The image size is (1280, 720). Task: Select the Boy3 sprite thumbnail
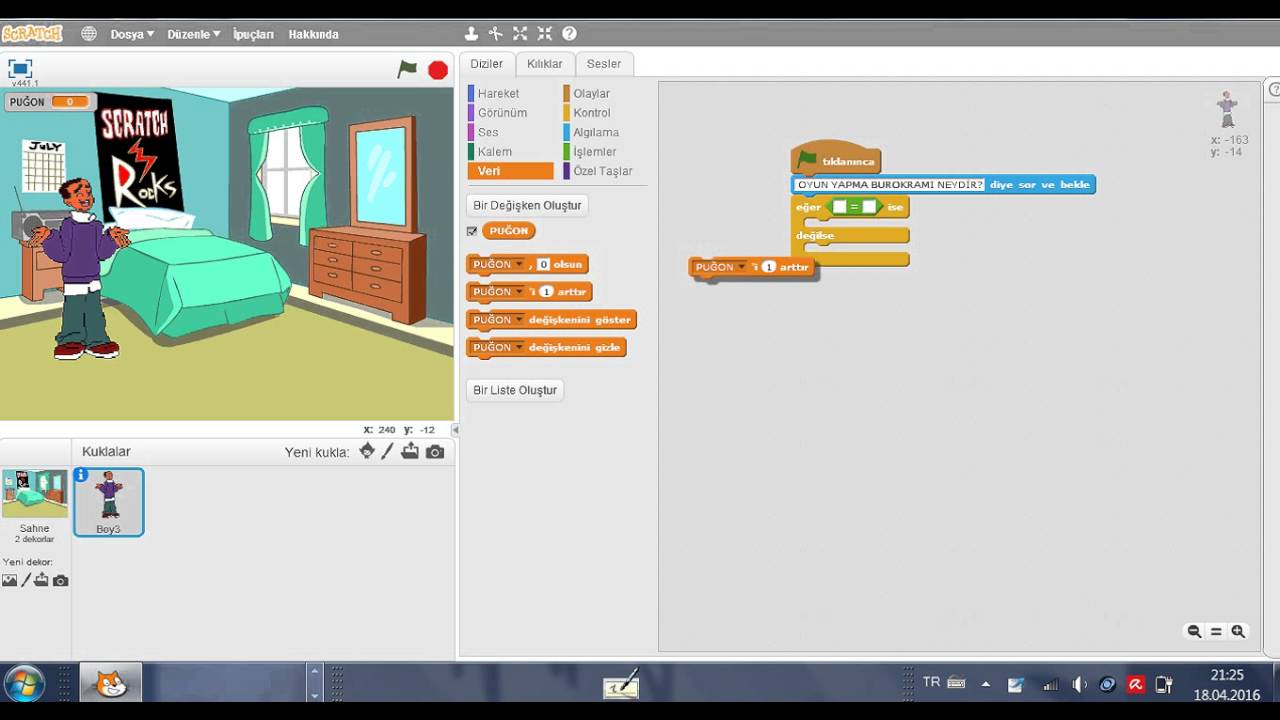[109, 502]
